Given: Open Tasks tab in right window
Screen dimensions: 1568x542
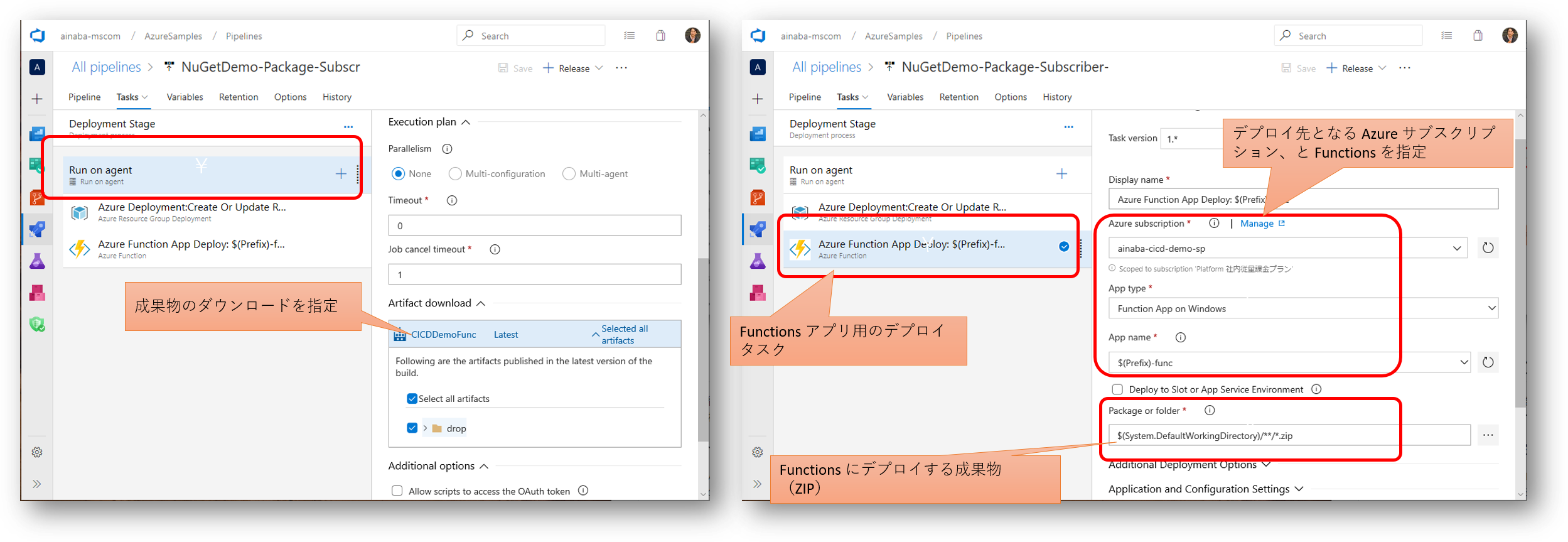Looking at the screenshot, I should click(852, 97).
